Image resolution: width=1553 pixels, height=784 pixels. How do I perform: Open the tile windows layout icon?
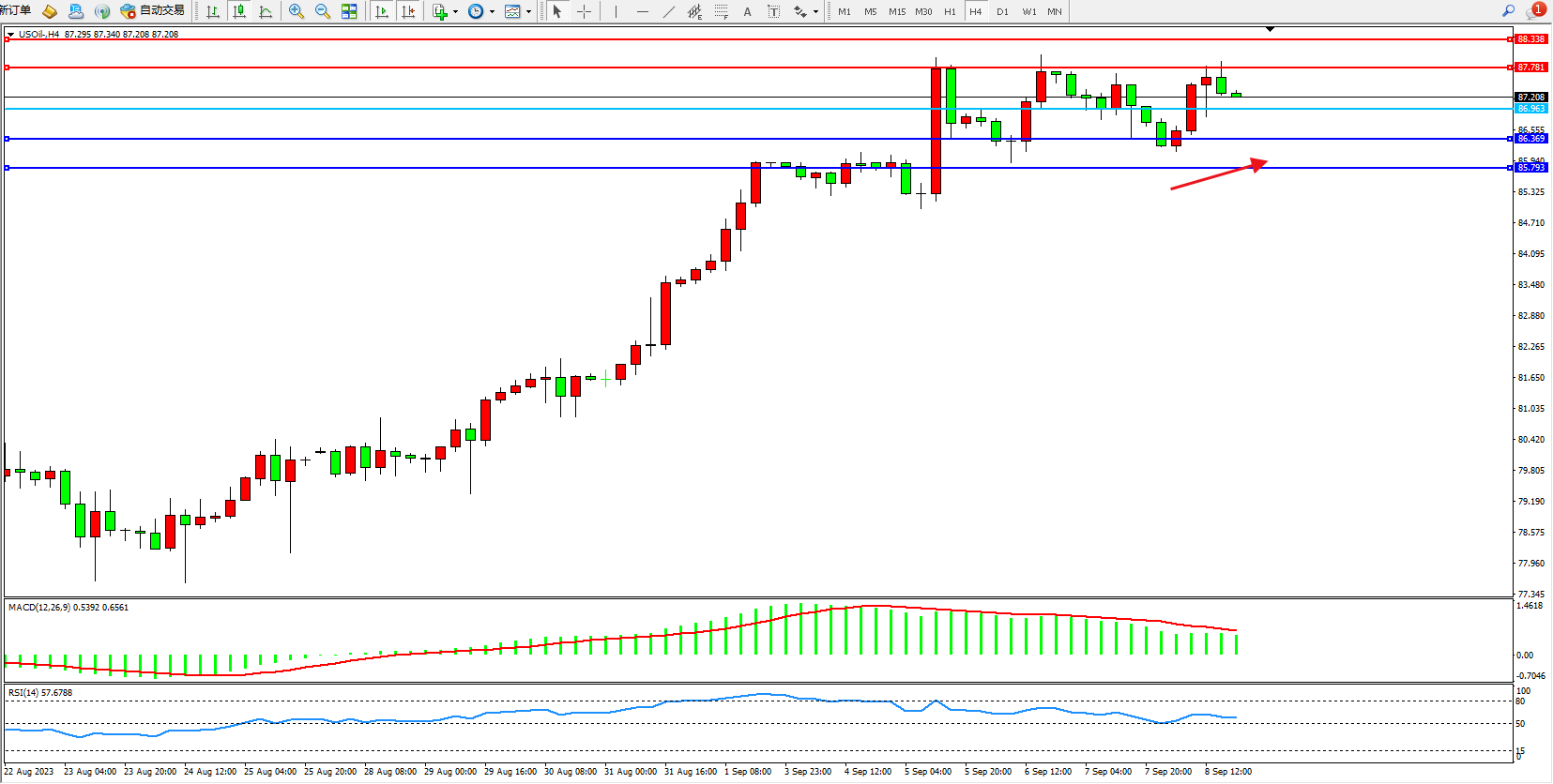click(349, 11)
